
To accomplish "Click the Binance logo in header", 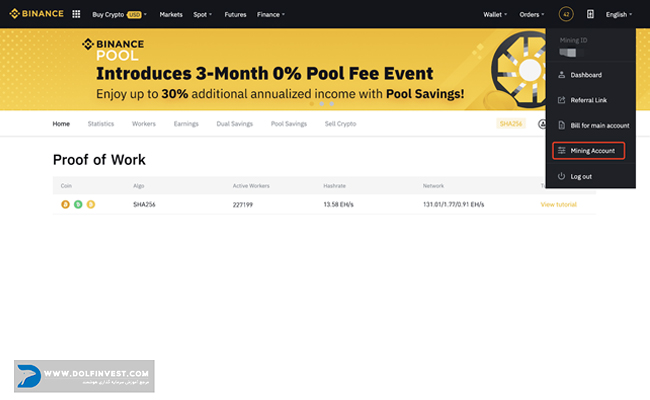I will click(x=36, y=15).
